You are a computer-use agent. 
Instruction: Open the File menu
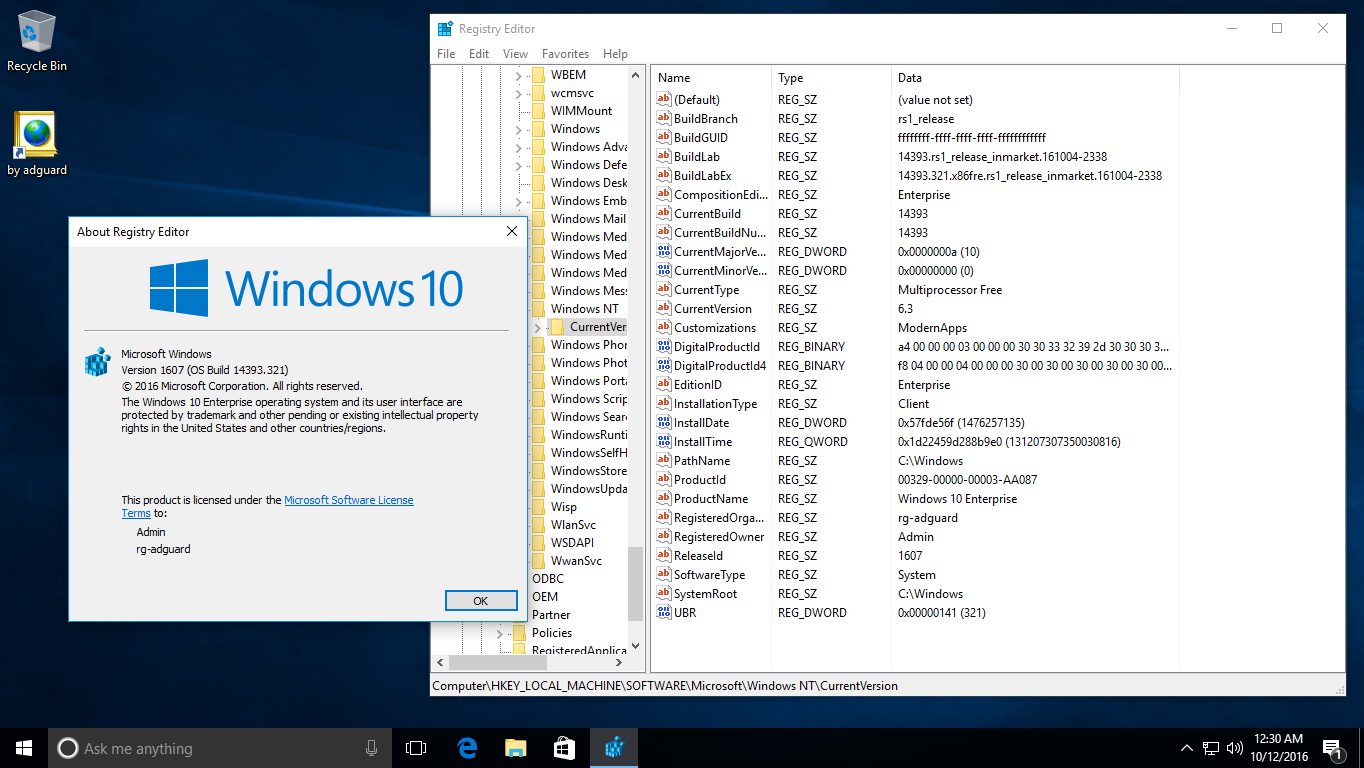[x=446, y=54]
